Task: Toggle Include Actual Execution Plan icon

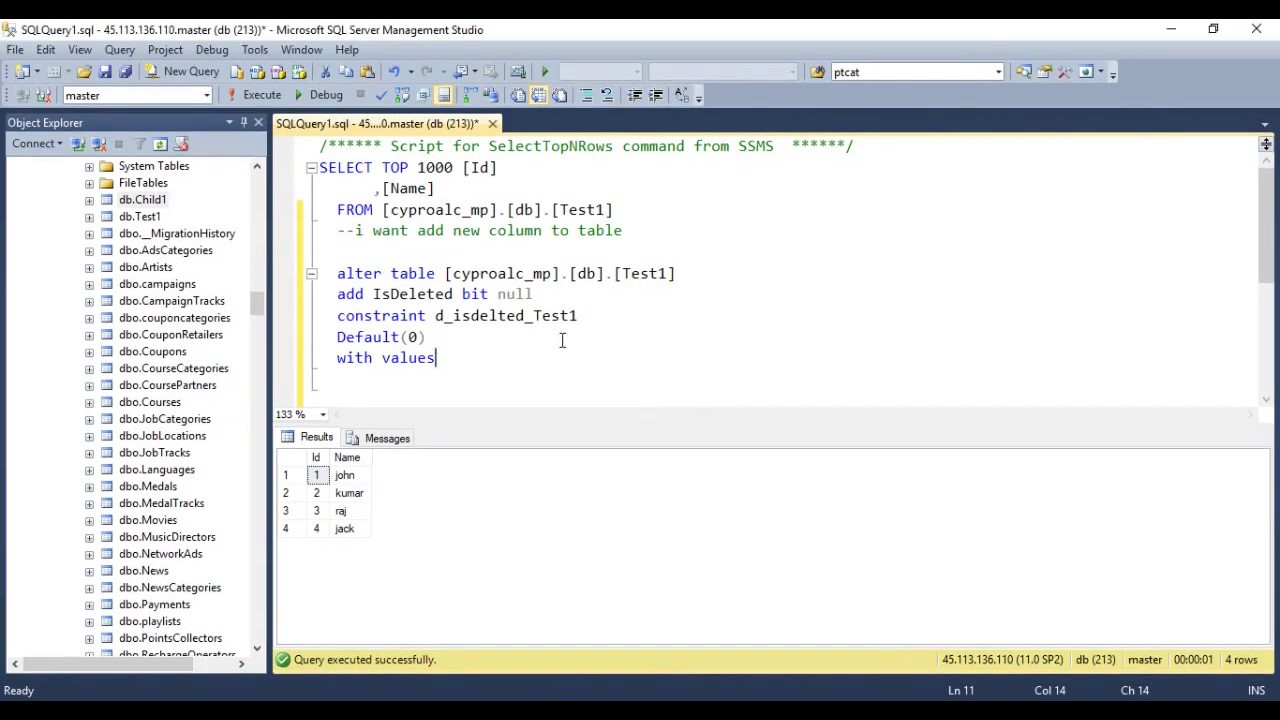Action: 469,95
